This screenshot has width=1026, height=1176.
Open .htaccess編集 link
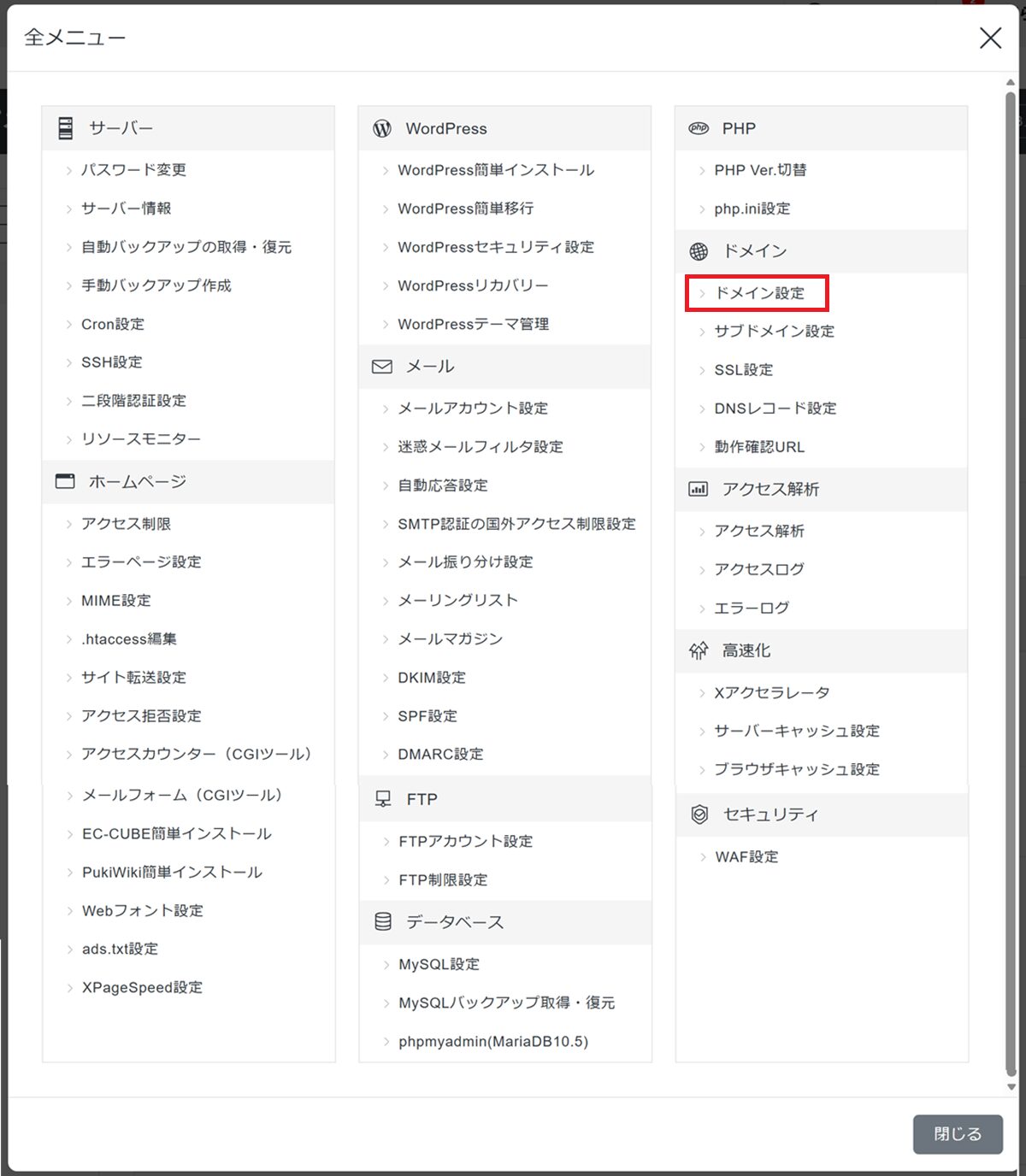128,639
